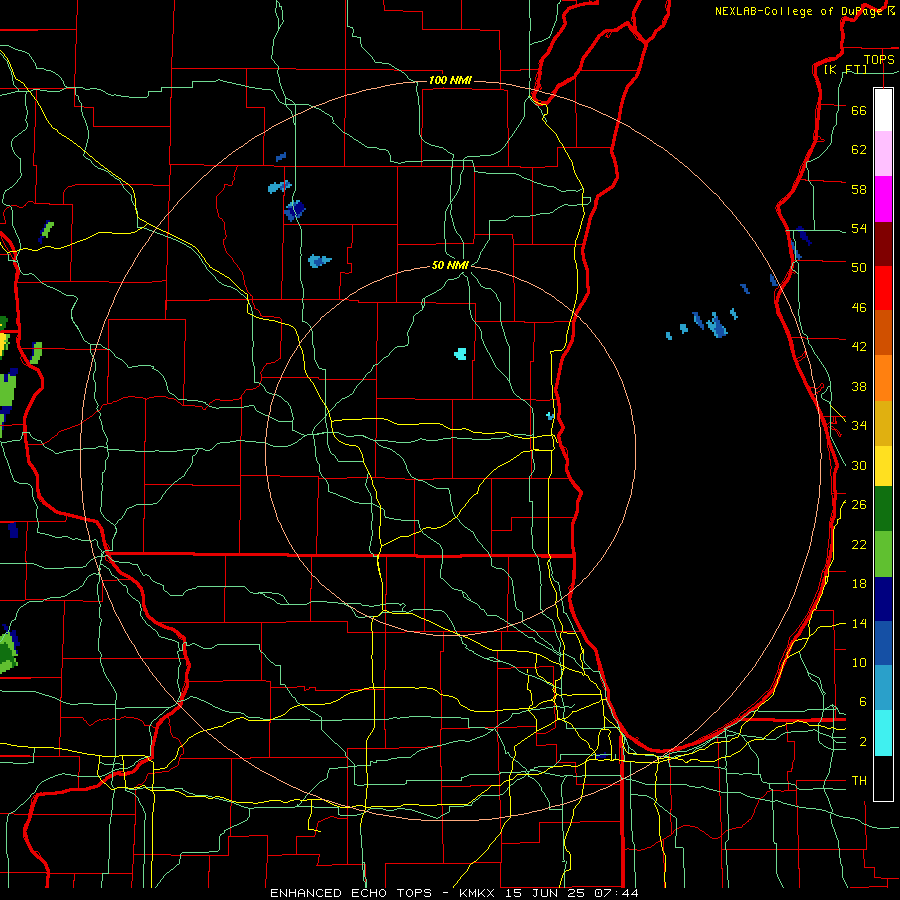Click the legend value 18
This screenshot has width=900, height=900.
tap(859, 584)
